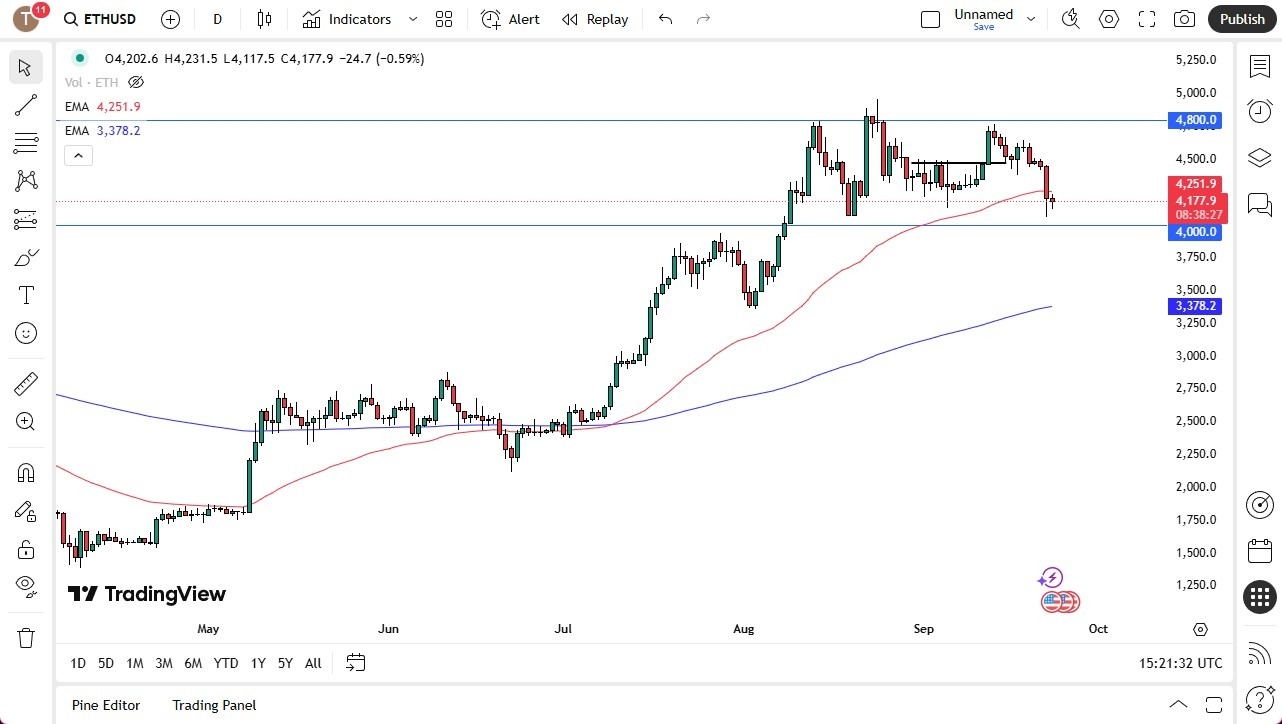Open the Object Tree panel
The height and width of the screenshot is (724, 1282).
point(1259,157)
